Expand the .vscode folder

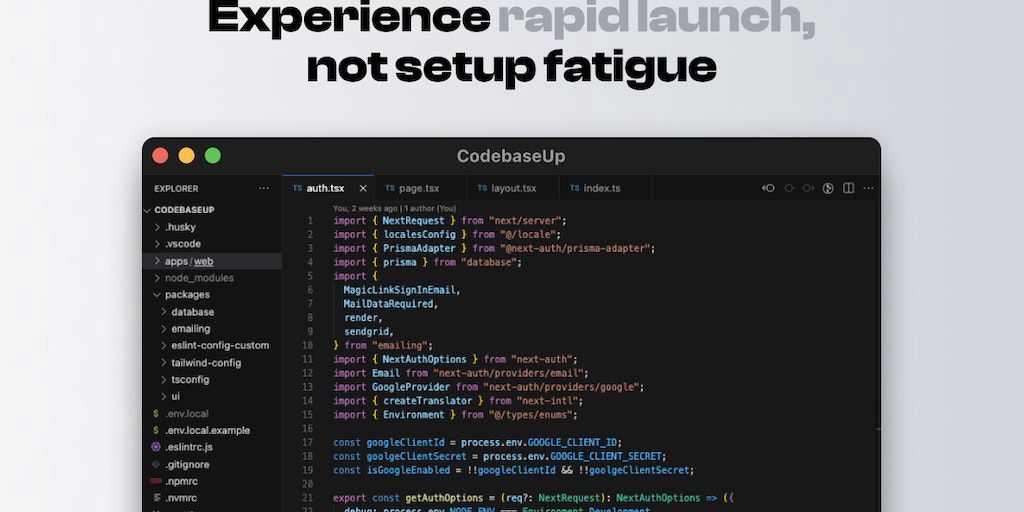pos(157,244)
